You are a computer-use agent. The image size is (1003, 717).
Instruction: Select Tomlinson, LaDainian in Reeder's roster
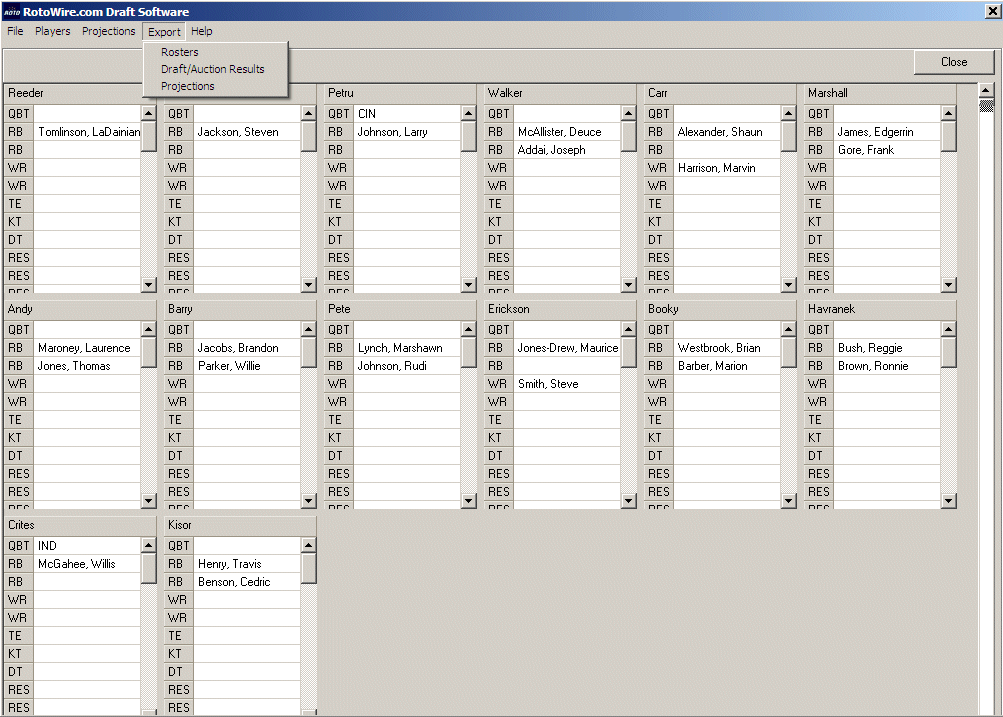(87, 132)
